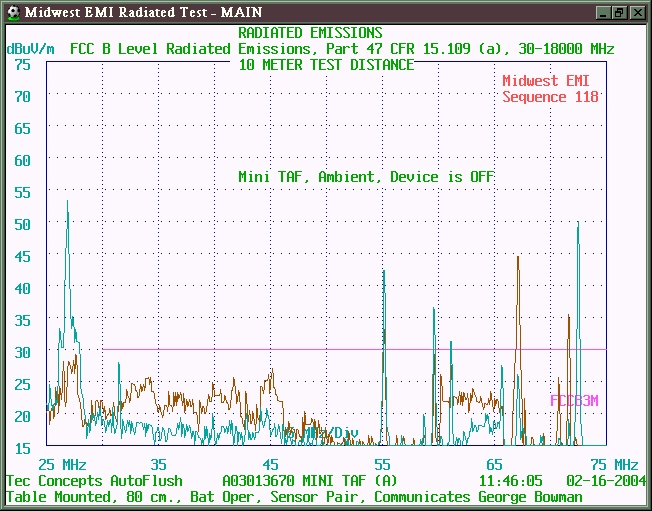The height and width of the screenshot is (511, 652).
Task: Click the pink horizontal FCC limit line
Action: click(x=300, y=349)
